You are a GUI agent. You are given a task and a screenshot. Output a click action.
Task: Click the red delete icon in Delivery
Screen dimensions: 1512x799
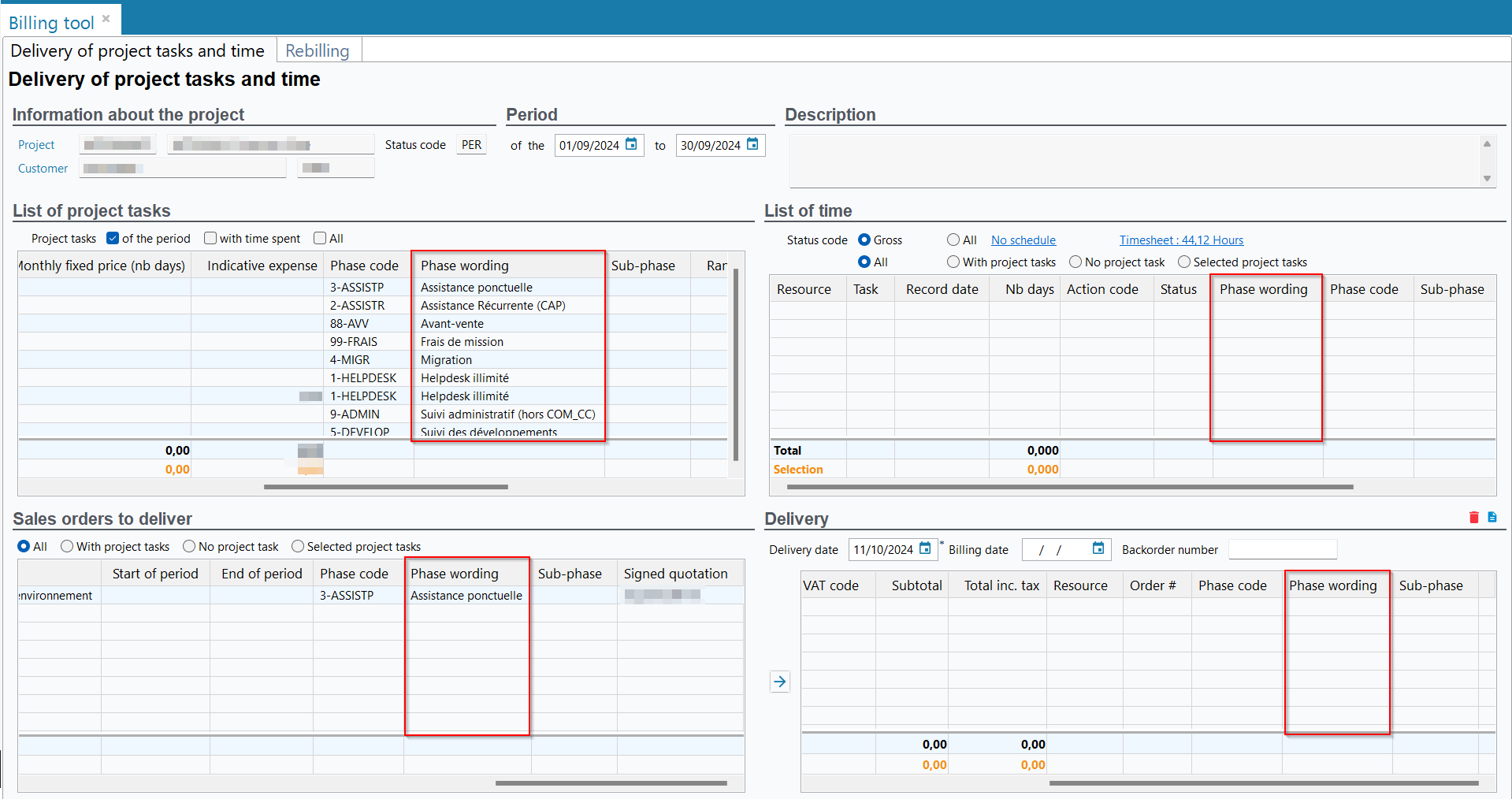click(1473, 518)
